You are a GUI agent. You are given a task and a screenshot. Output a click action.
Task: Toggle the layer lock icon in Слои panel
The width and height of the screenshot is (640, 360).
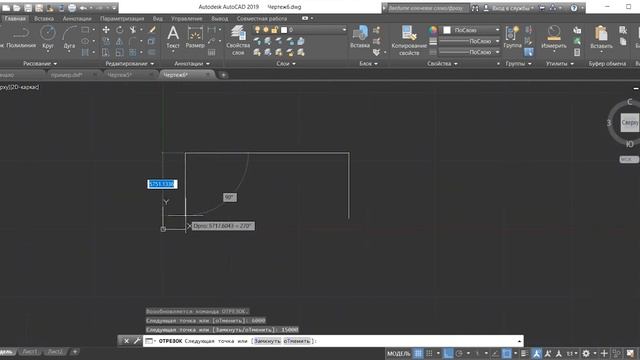[275, 30]
